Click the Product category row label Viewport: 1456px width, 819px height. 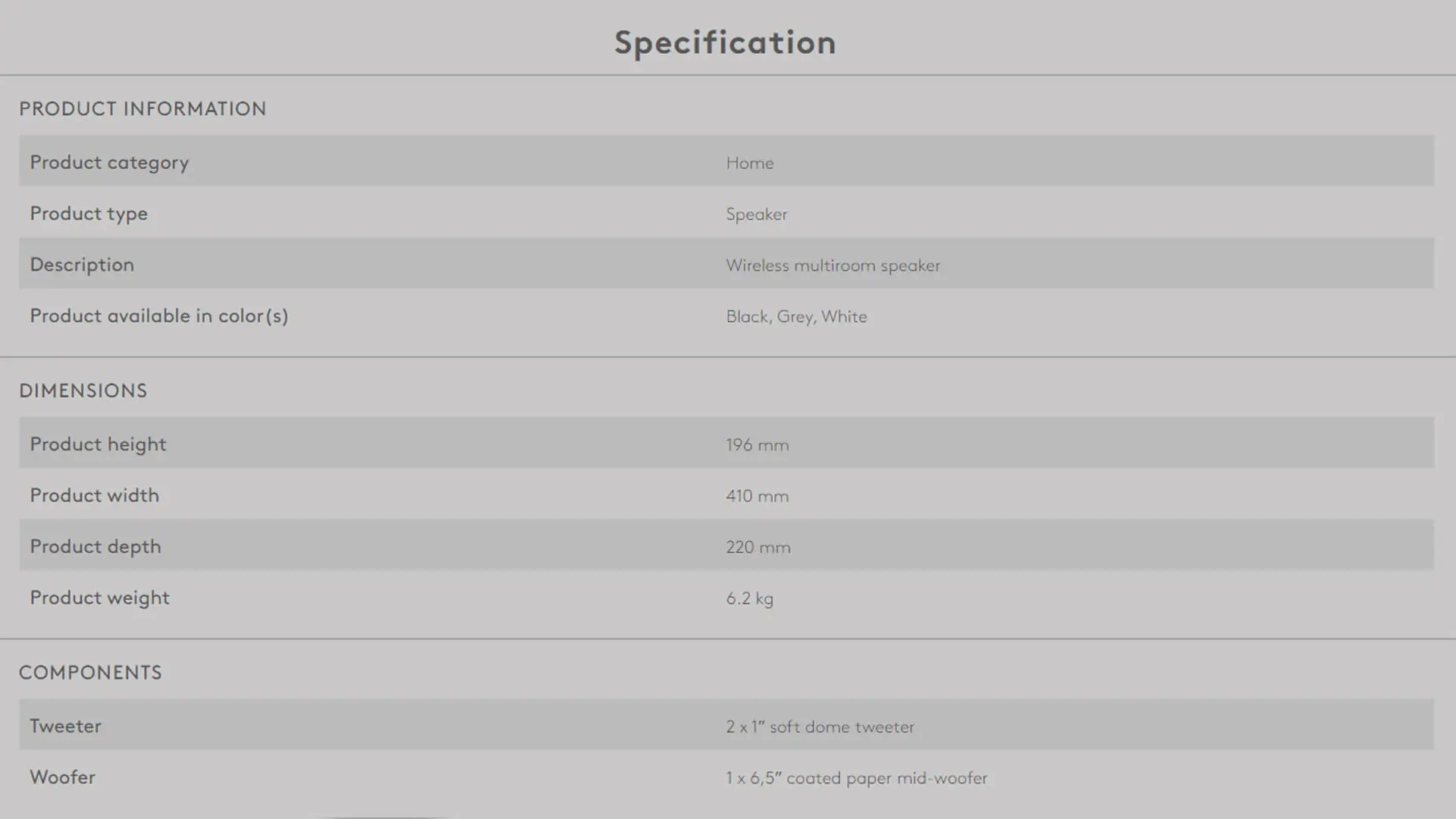(109, 163)
